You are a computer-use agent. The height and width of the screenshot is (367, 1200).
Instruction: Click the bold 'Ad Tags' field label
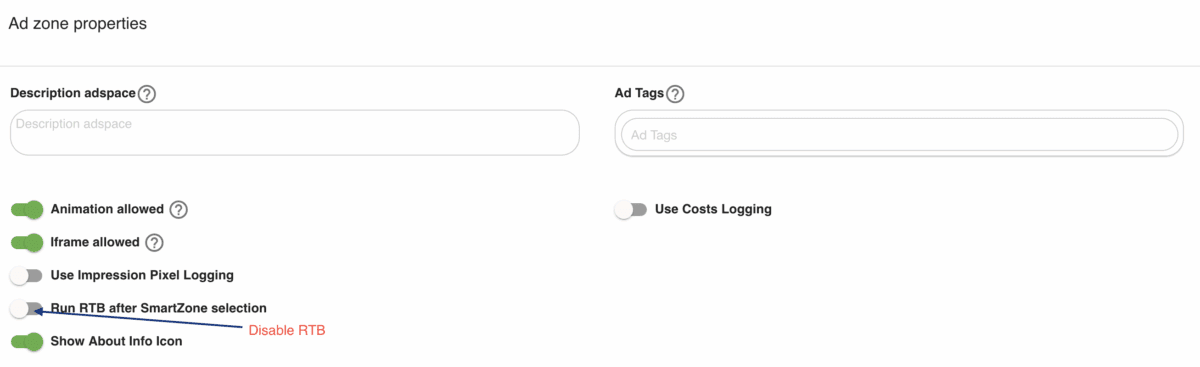pyautogui.click(x=639, y=93)
